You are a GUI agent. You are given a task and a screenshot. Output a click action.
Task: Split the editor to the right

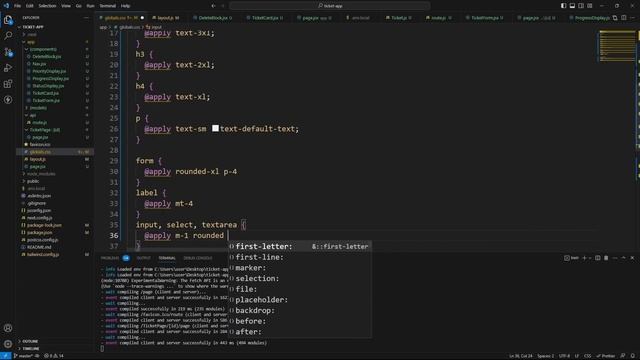coord(624,18)
